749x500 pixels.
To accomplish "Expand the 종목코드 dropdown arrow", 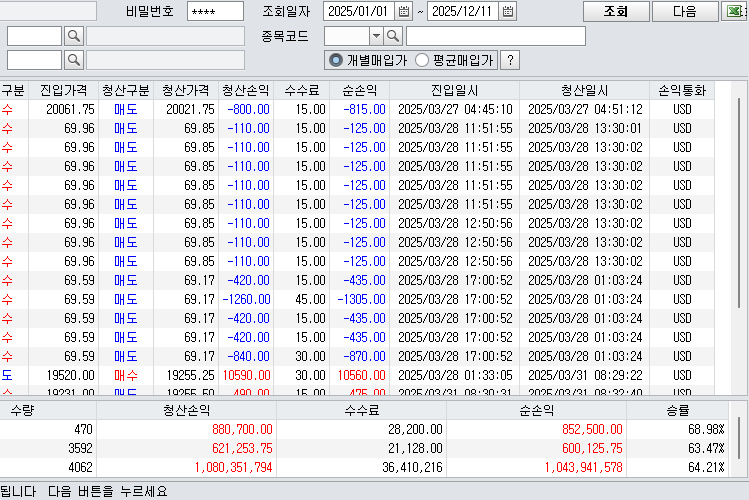I will click(376, 36).
